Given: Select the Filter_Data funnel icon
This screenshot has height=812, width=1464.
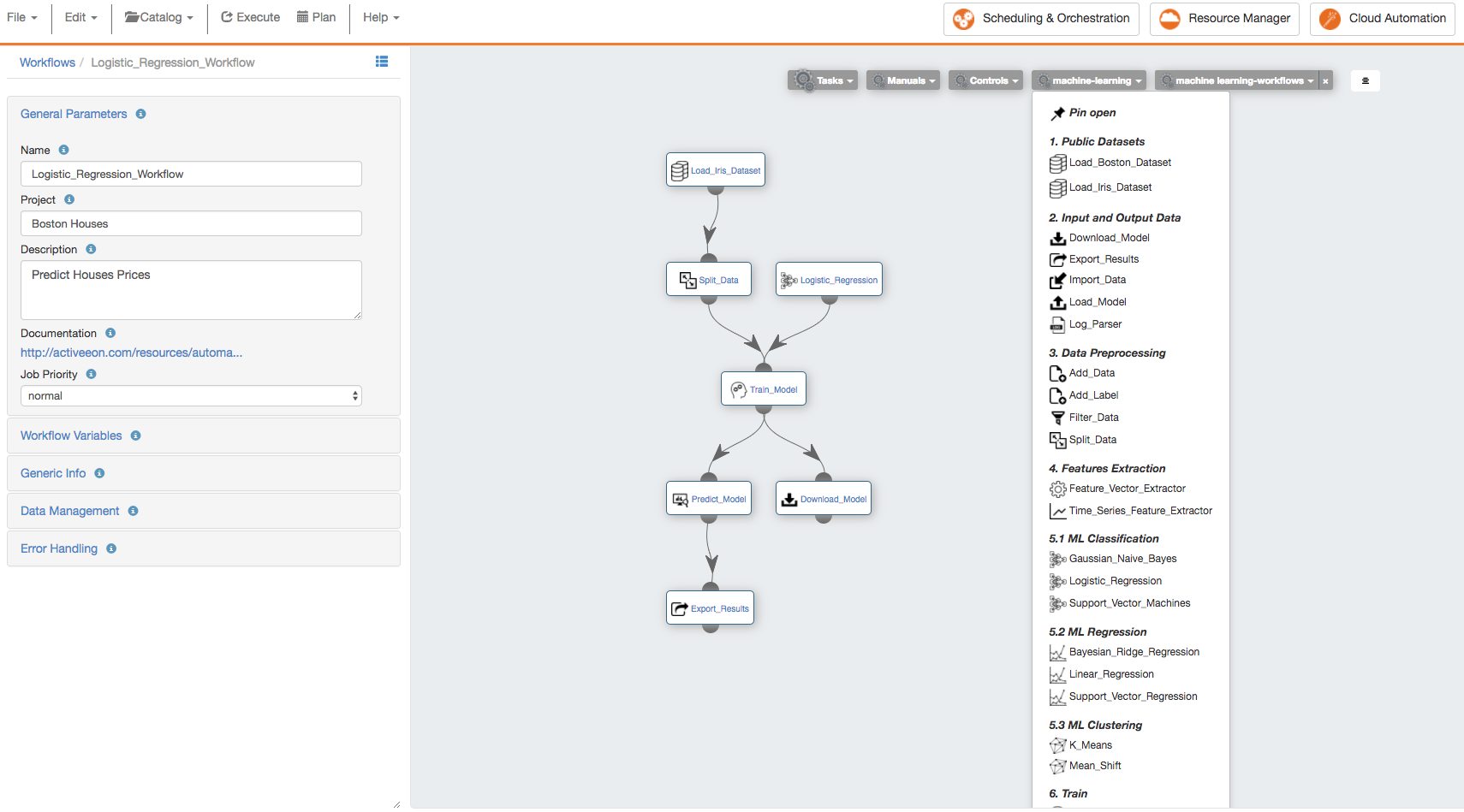Looking at the screenshot, I should tap(1058, 418).
